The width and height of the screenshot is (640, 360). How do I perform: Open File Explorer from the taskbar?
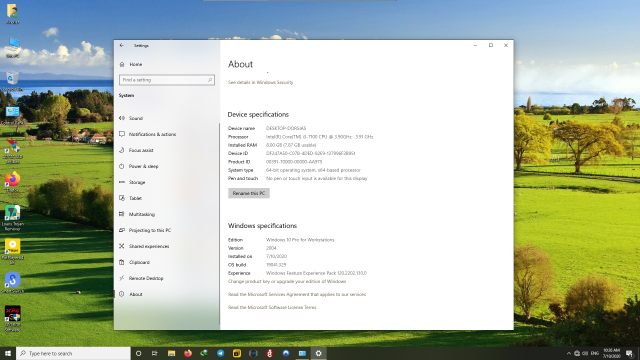click(171, 353)
